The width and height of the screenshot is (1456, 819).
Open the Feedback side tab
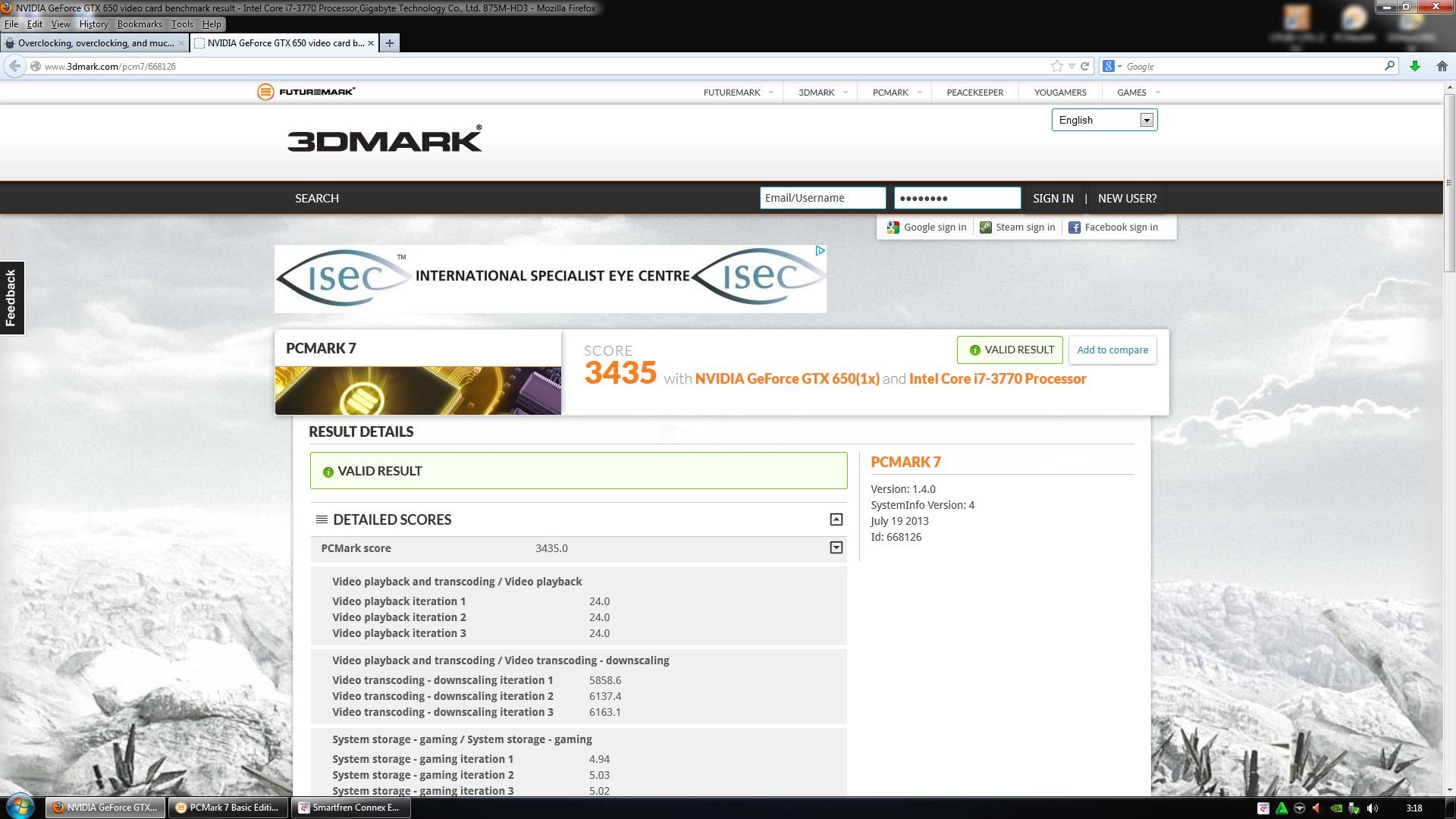tap(11, 297)
